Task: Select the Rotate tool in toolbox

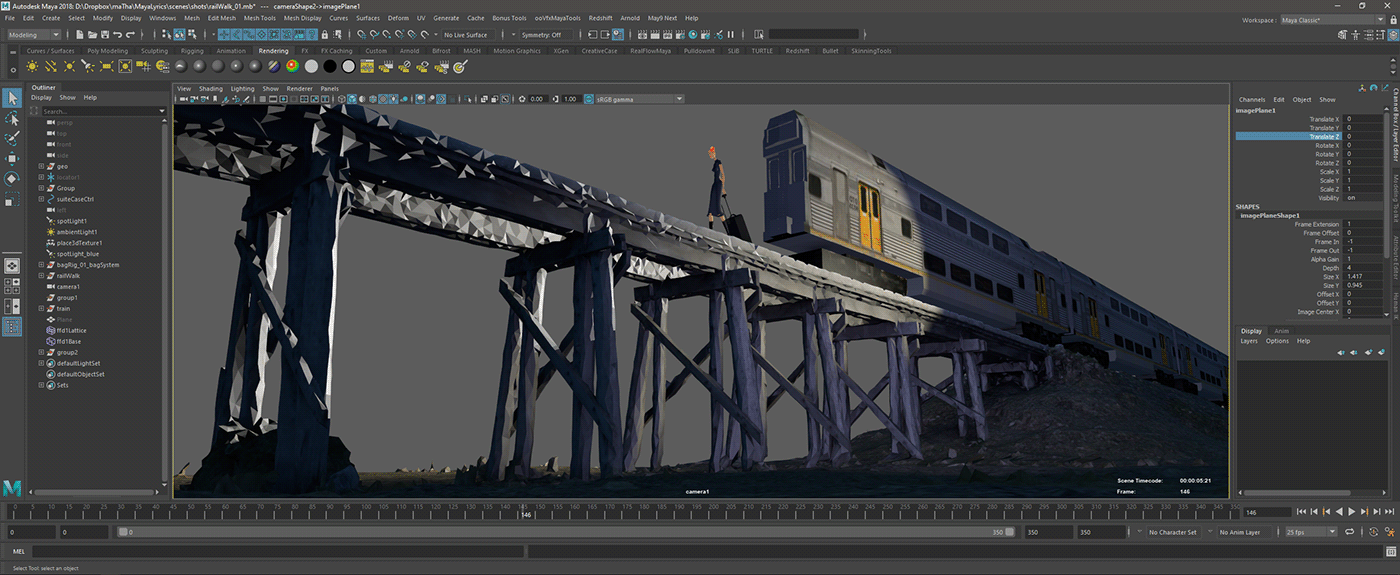Action: pyautogui.click(x=12, y=178)
